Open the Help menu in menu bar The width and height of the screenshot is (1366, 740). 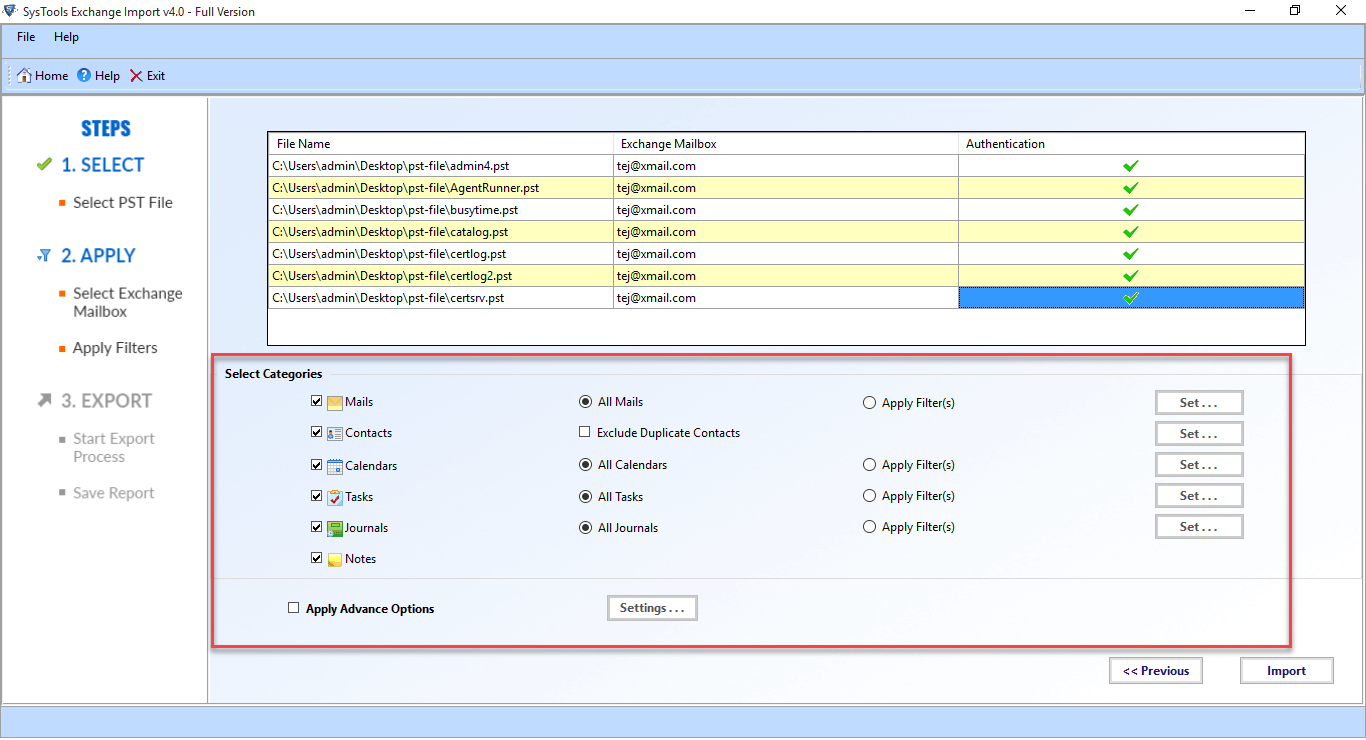[x=66, y=37]
